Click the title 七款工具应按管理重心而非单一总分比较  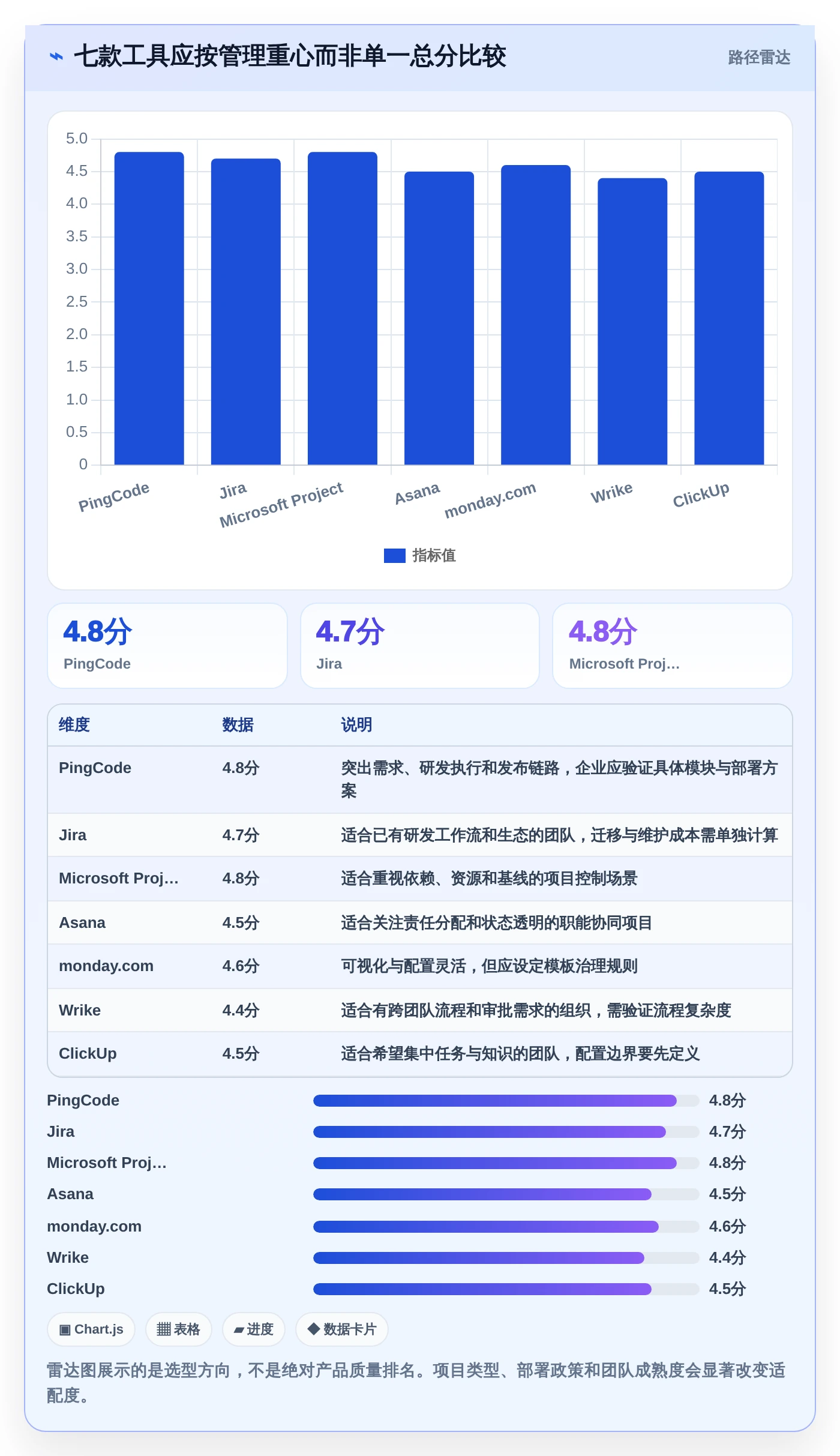[x=290, y=57]
